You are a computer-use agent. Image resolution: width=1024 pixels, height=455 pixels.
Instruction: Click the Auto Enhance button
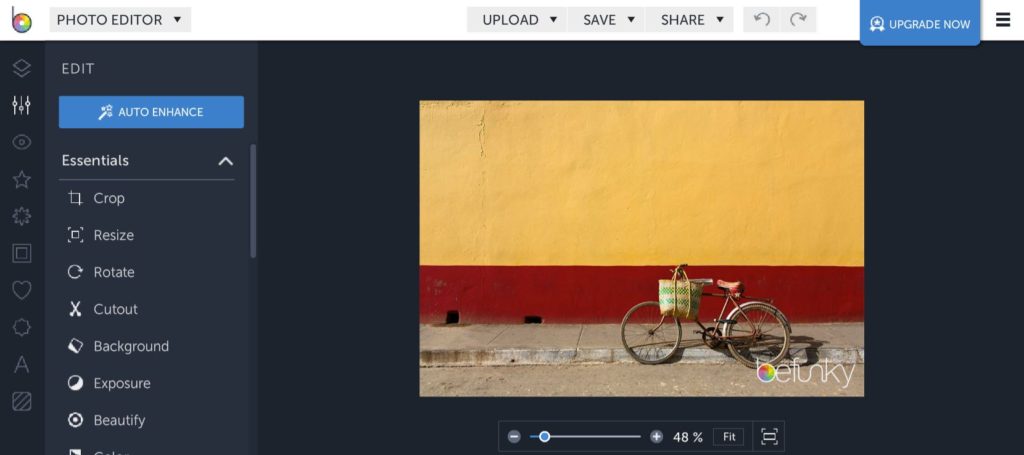click(x=152, y=112)
